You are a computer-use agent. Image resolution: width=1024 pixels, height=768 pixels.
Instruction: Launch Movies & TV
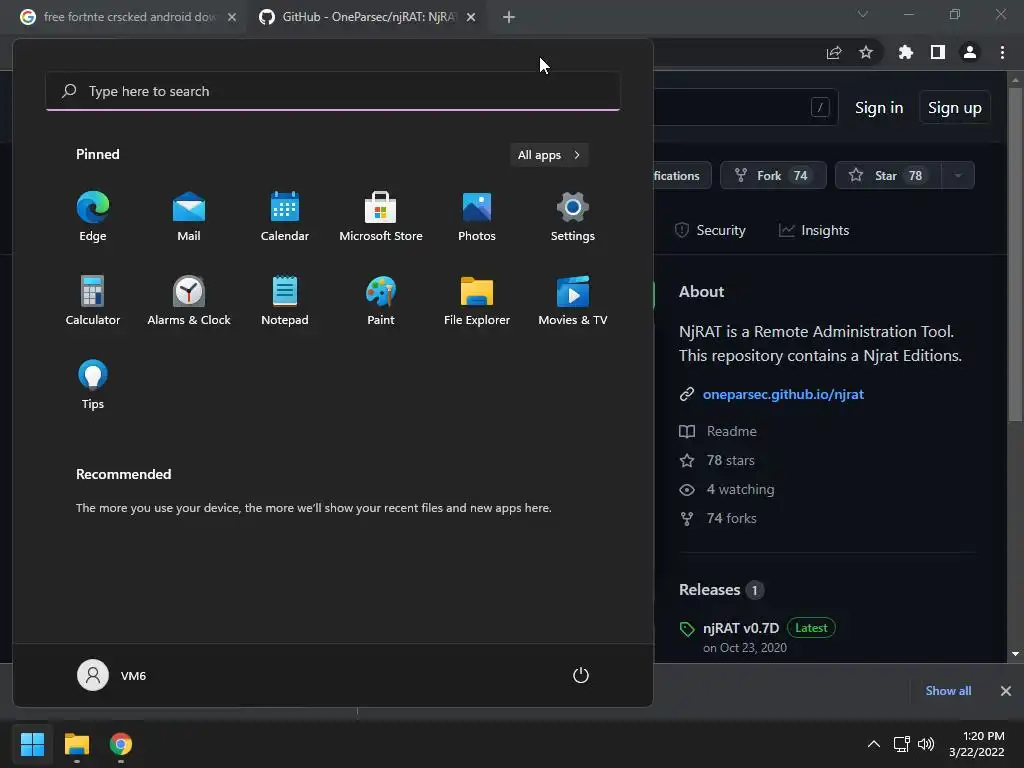pos(573,300)
